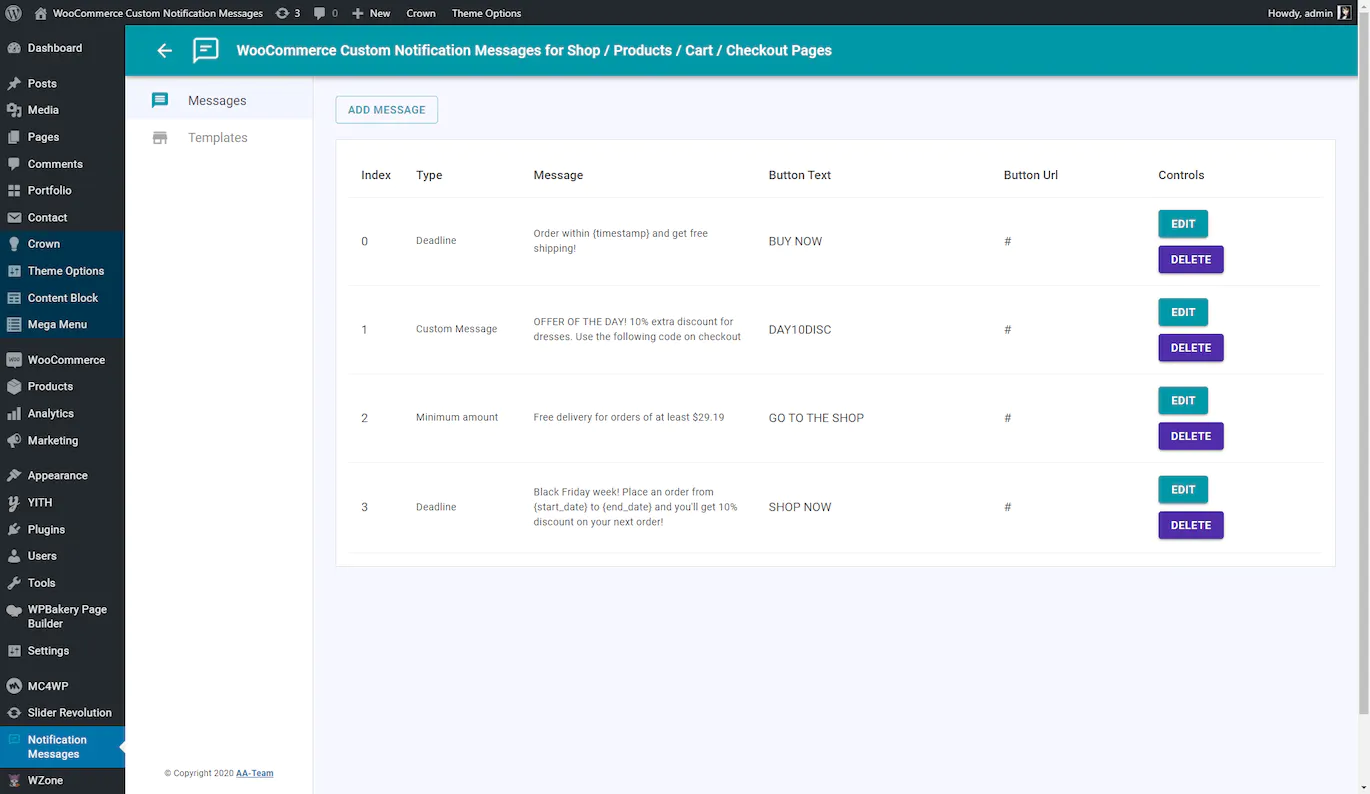Click the Users sidebar icon
This screenshot has width=1370, height=794.
(14, 556)
